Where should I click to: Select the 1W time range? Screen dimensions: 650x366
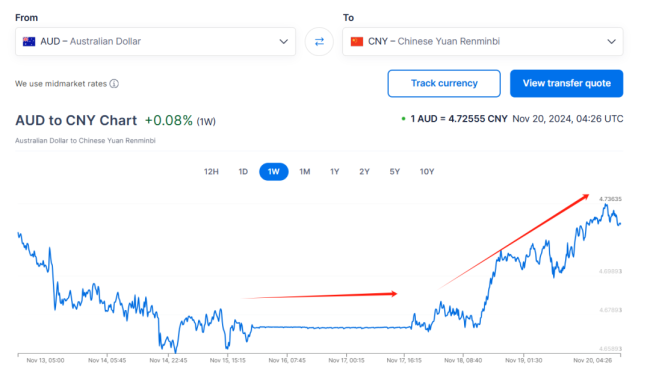274,172
